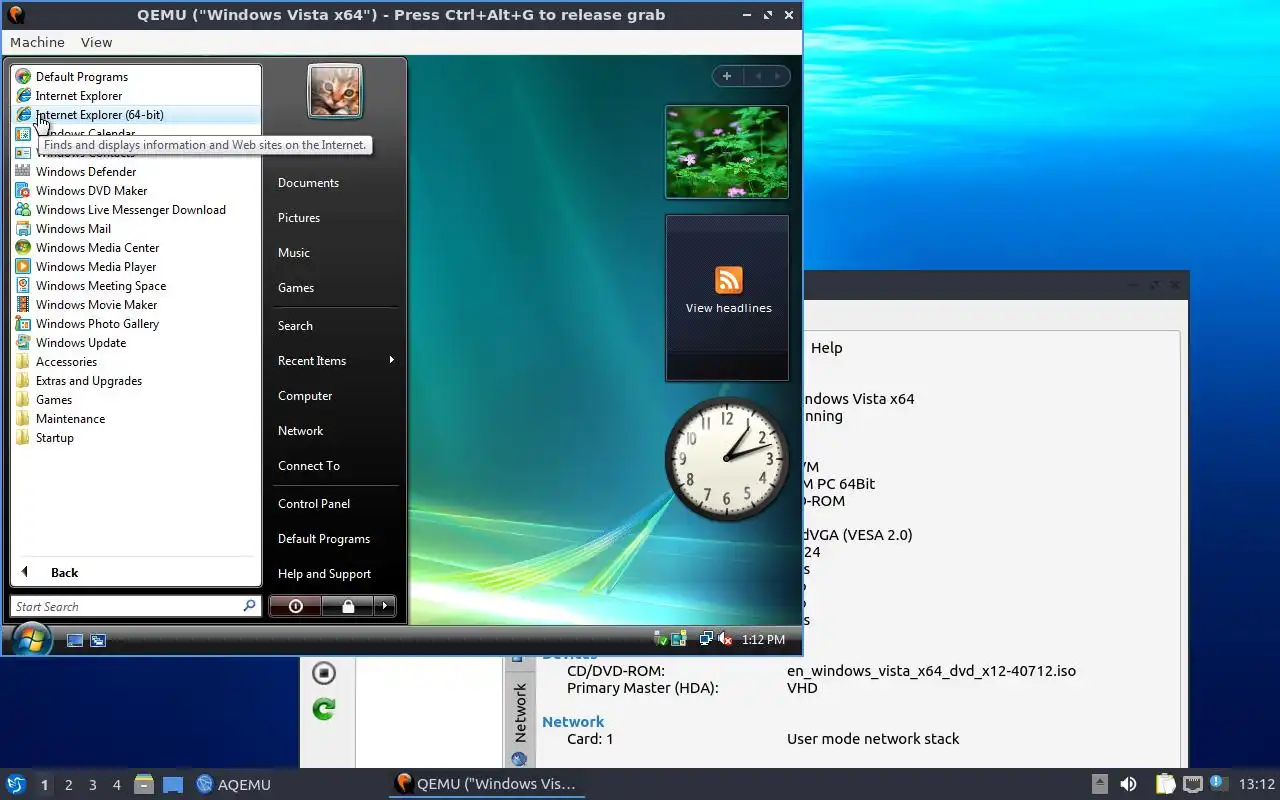Viewport: 1280px width, 800px height.
Task: Run Windows Update from program list
Action: [80, 343]
